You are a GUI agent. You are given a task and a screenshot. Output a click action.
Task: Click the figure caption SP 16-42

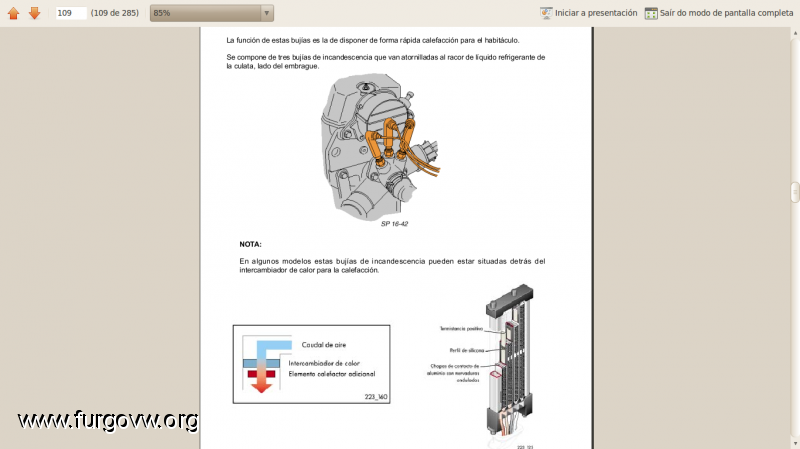pos(394,223)
